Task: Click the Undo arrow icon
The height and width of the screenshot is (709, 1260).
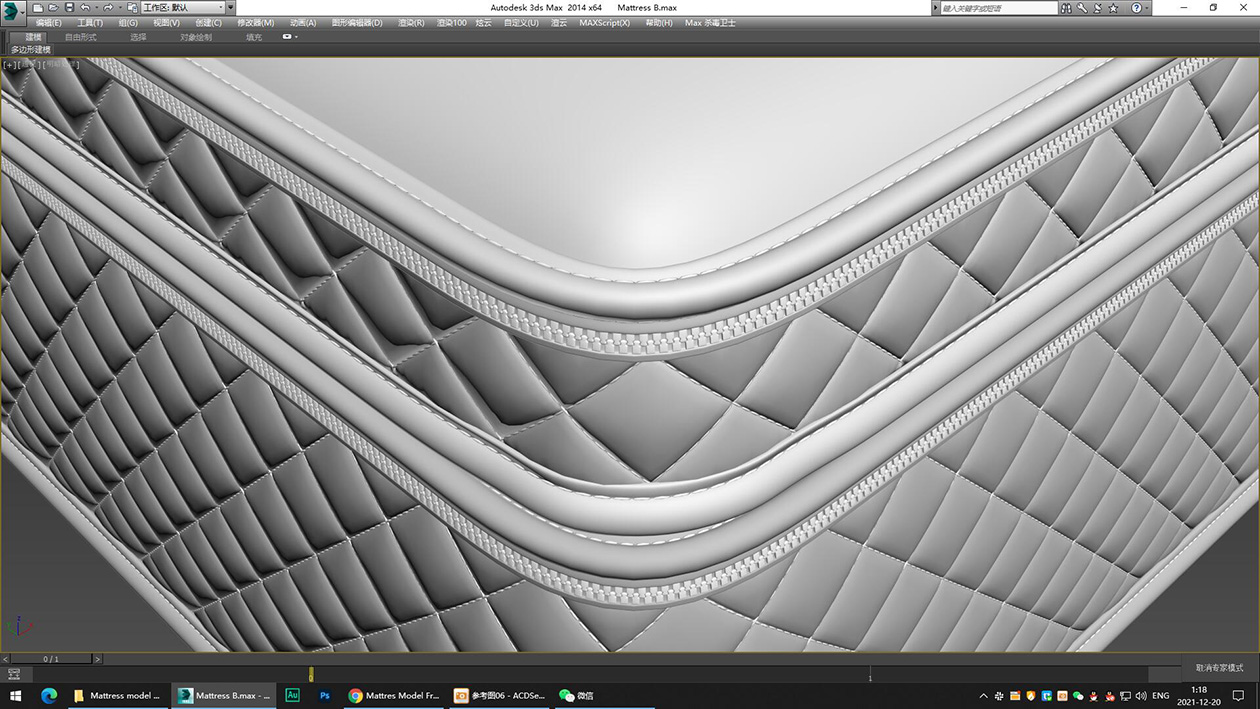Action: point(84,8)
